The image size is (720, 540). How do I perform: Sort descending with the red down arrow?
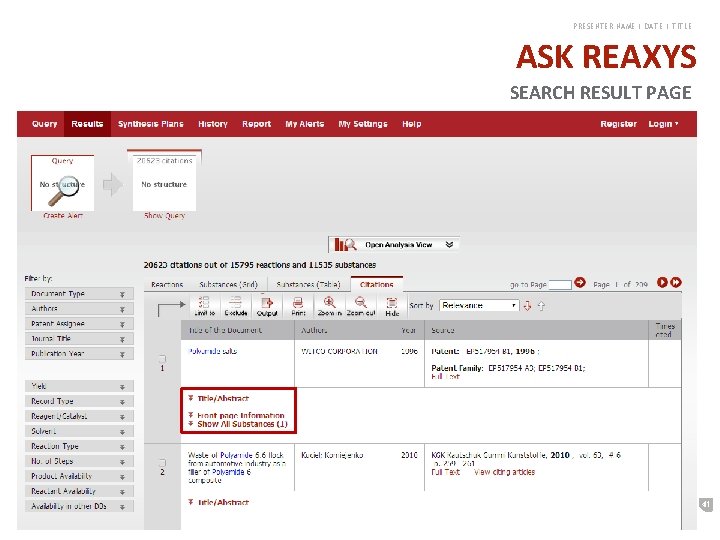[527, 306]
